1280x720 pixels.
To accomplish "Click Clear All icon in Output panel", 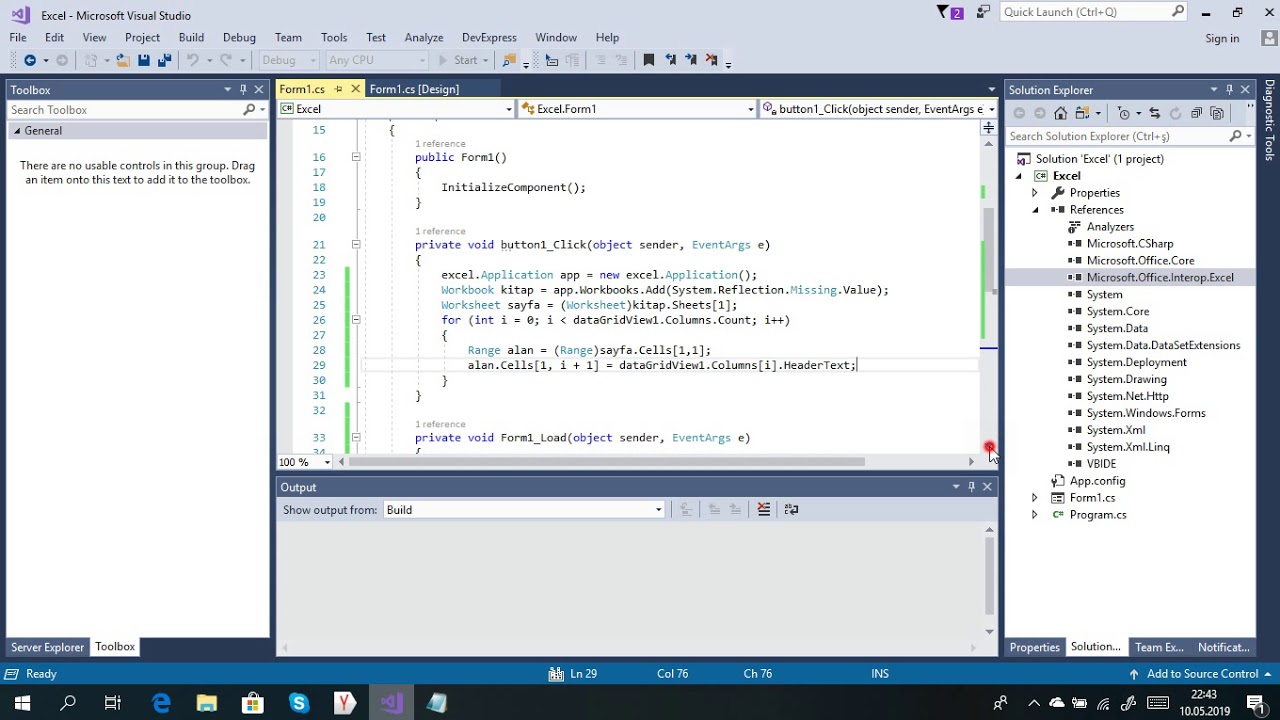I will coord(764,509).
